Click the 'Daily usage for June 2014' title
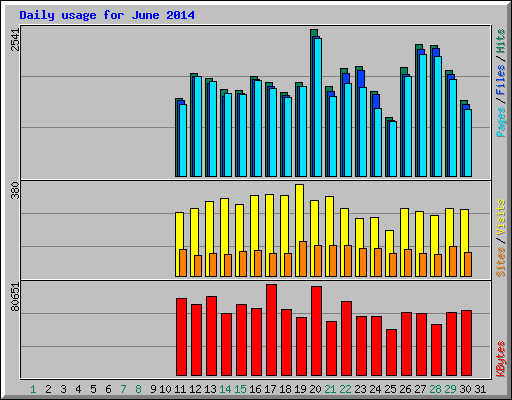This screenshot has height=400, width=512. point(107,15)
